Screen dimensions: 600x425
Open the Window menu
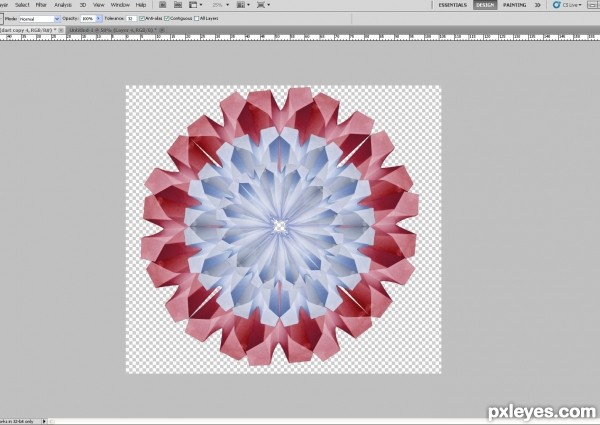click(120, 5)
